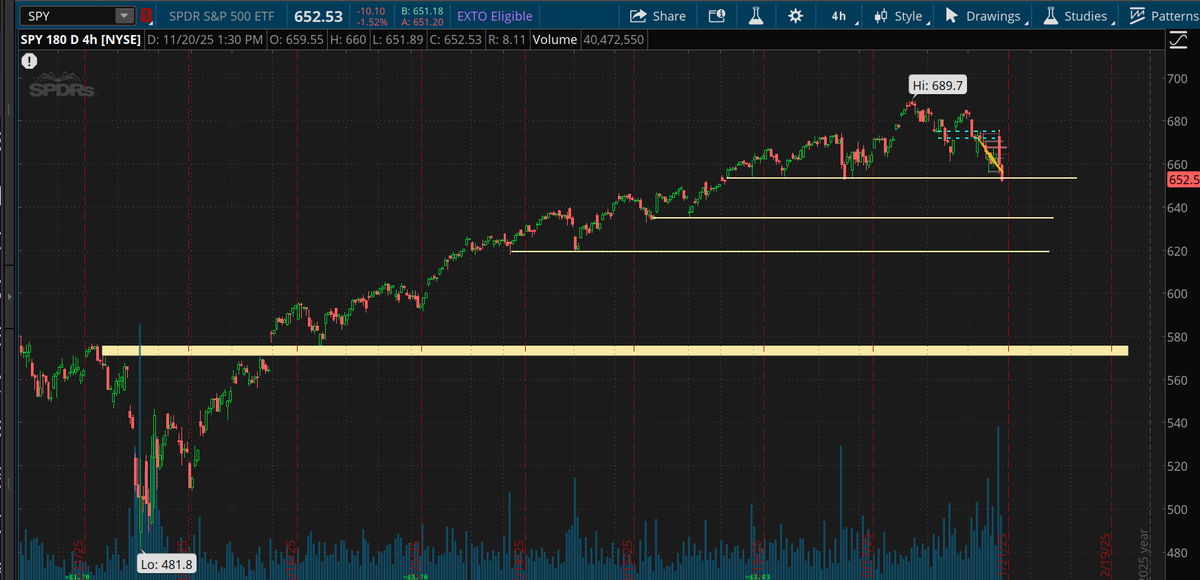Open the Drawings menu
Screen dimensions: 1200x580
986,16
